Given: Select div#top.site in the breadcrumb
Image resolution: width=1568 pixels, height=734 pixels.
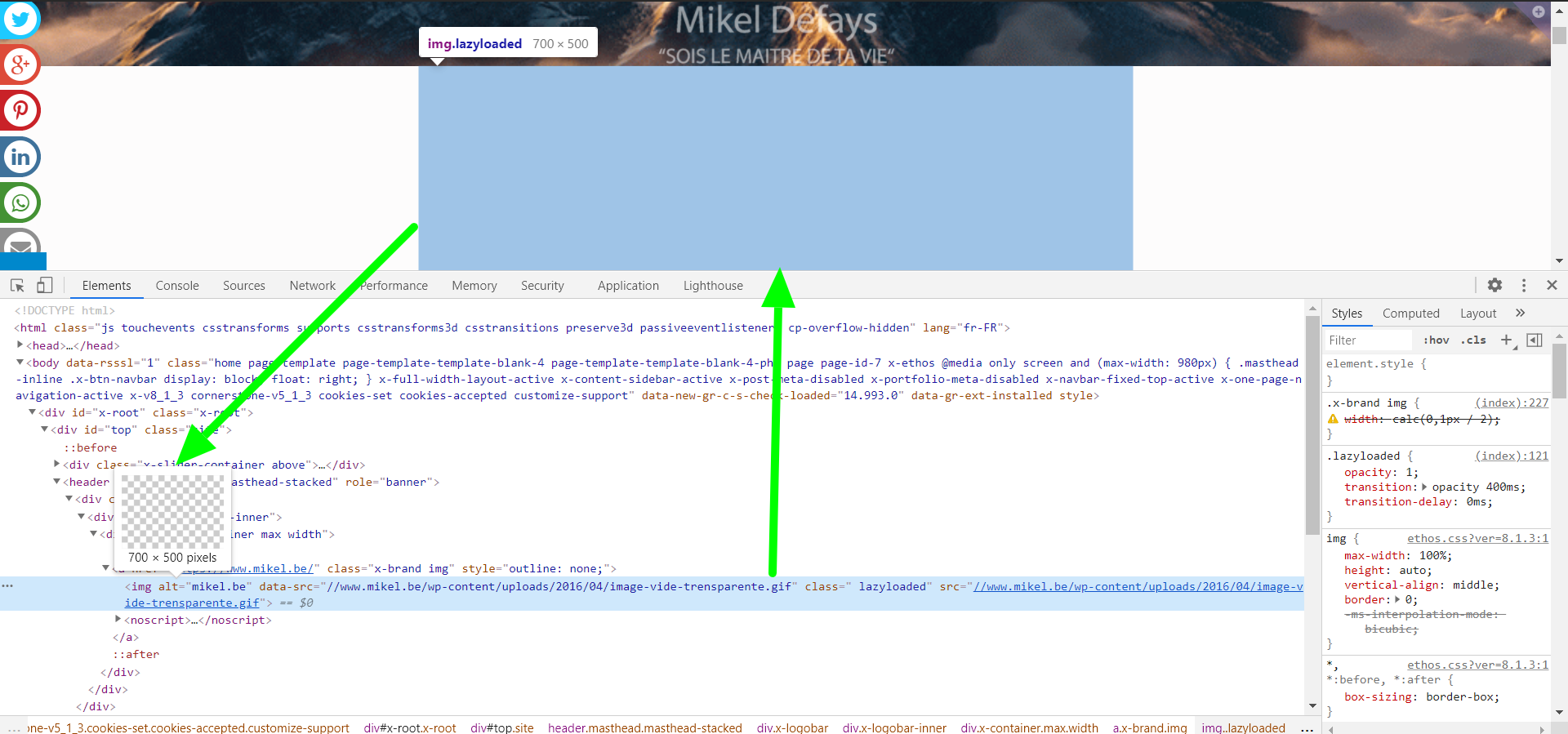Looking at the screenshot, I should tap(502, 727).
